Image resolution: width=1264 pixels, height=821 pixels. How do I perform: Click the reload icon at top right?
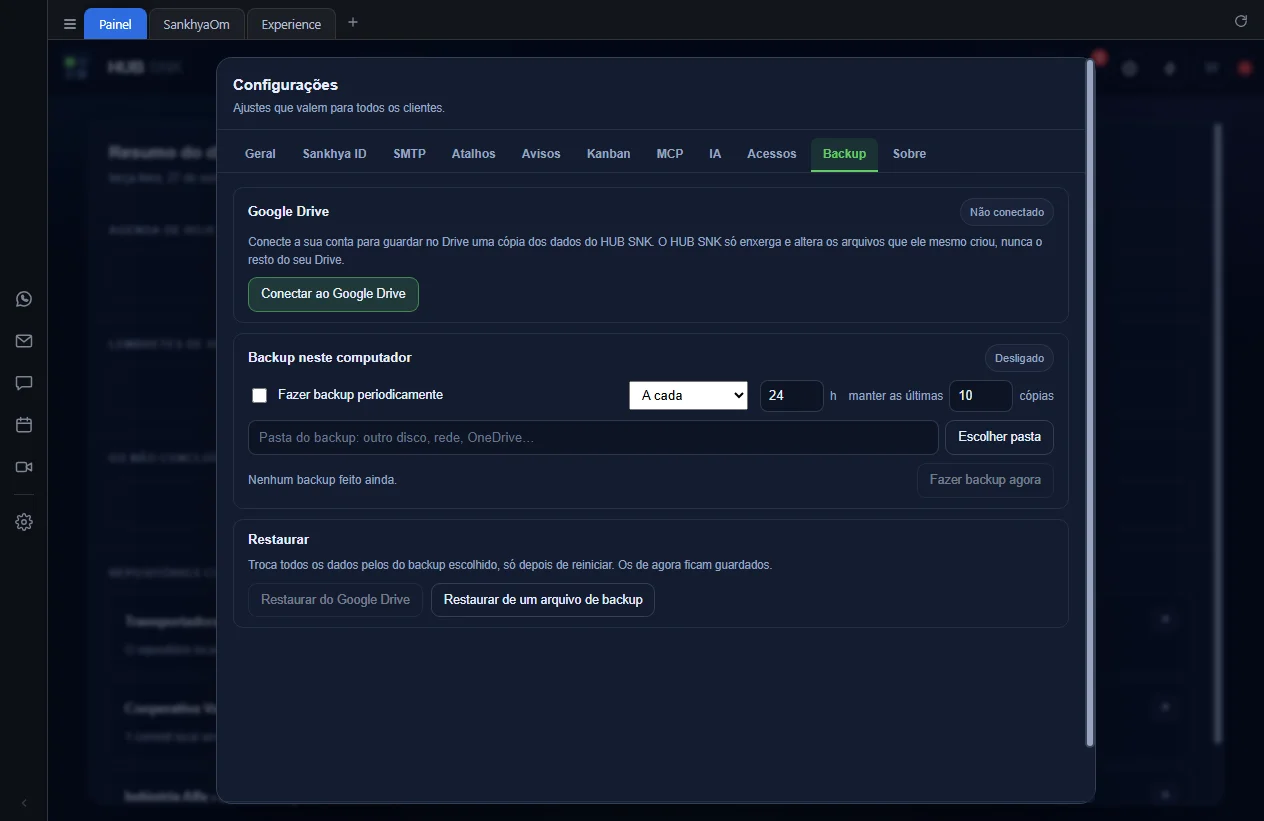point(1241,21)
